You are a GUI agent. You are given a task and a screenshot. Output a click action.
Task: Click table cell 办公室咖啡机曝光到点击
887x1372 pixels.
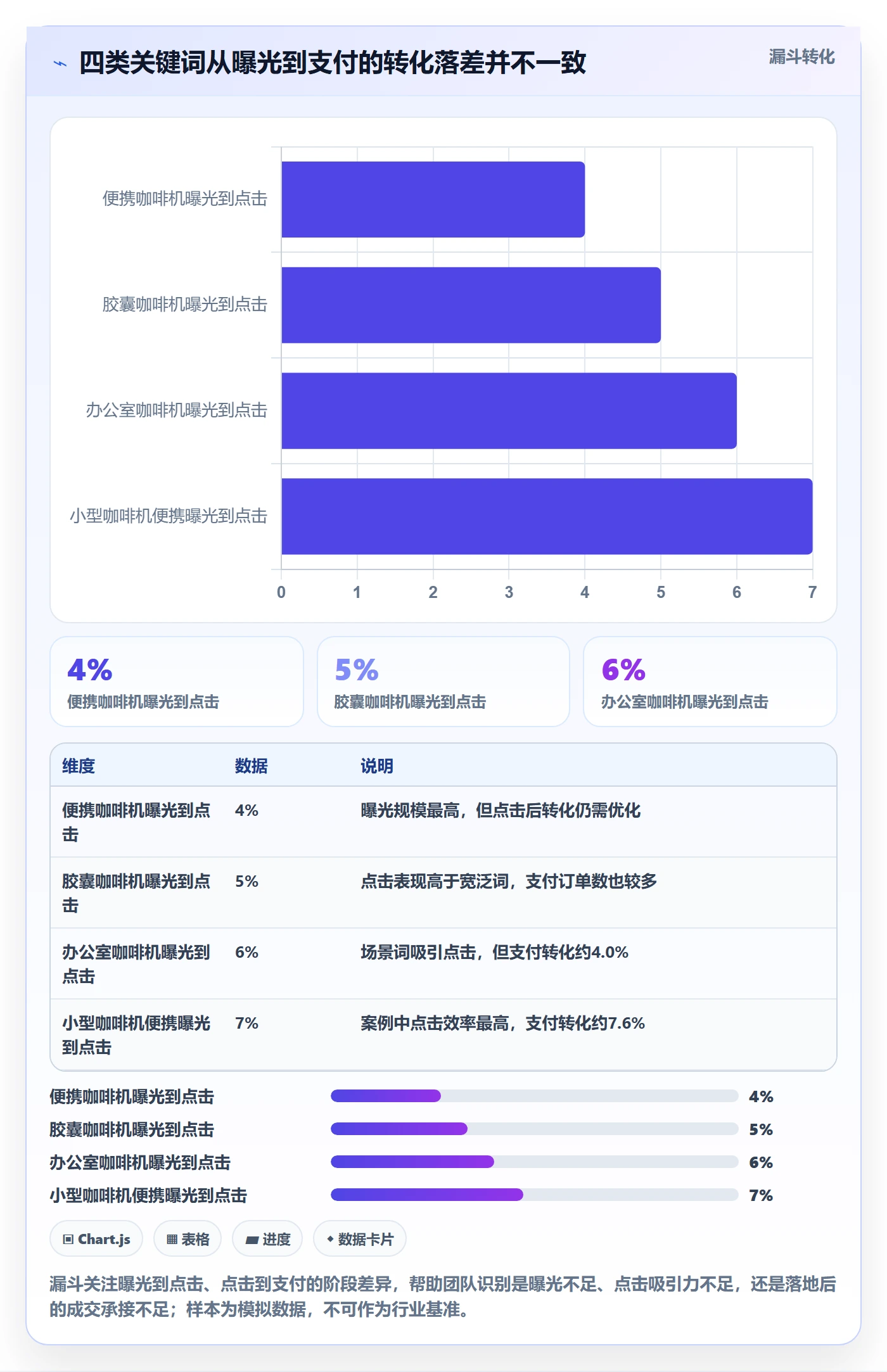[136, 964]
